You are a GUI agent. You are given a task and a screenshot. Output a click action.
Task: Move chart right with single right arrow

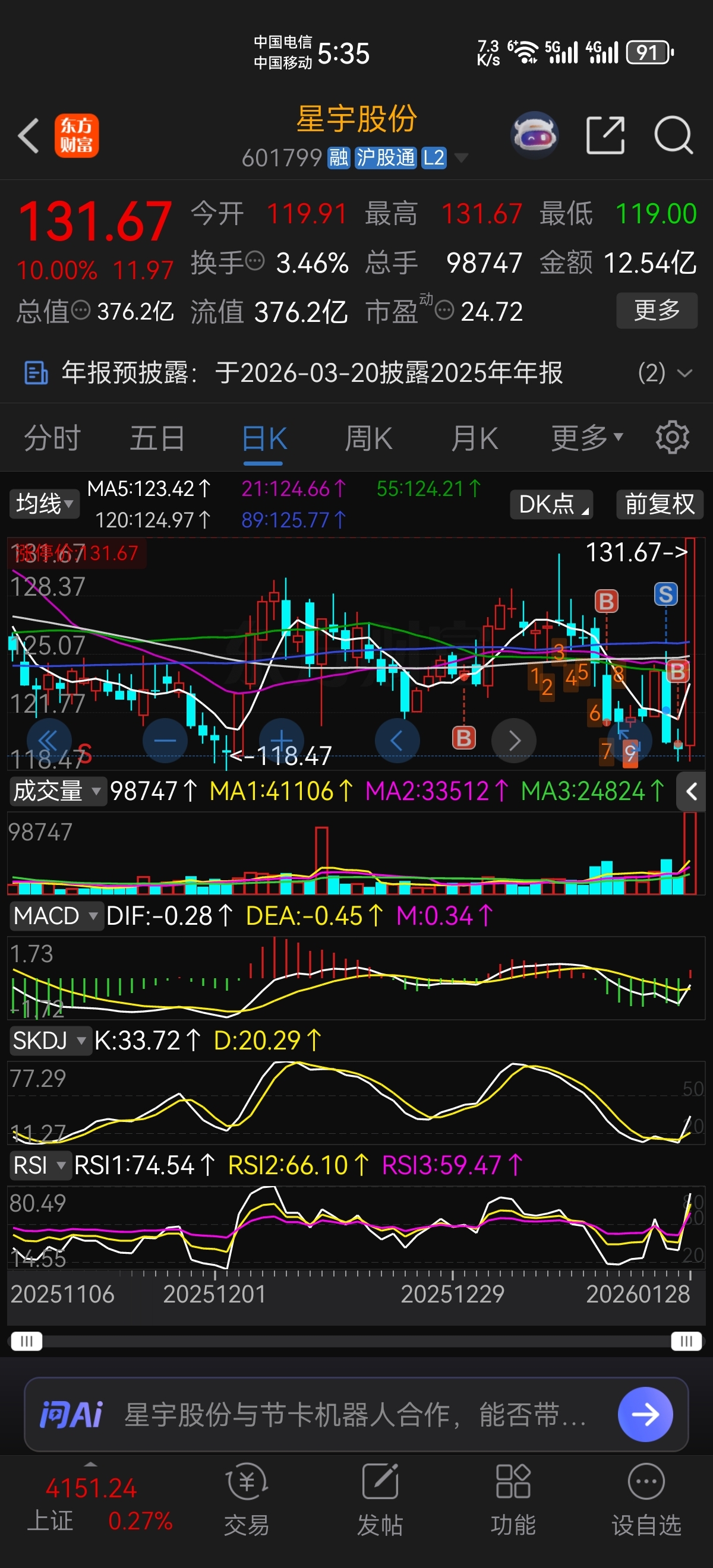(515, 741)
